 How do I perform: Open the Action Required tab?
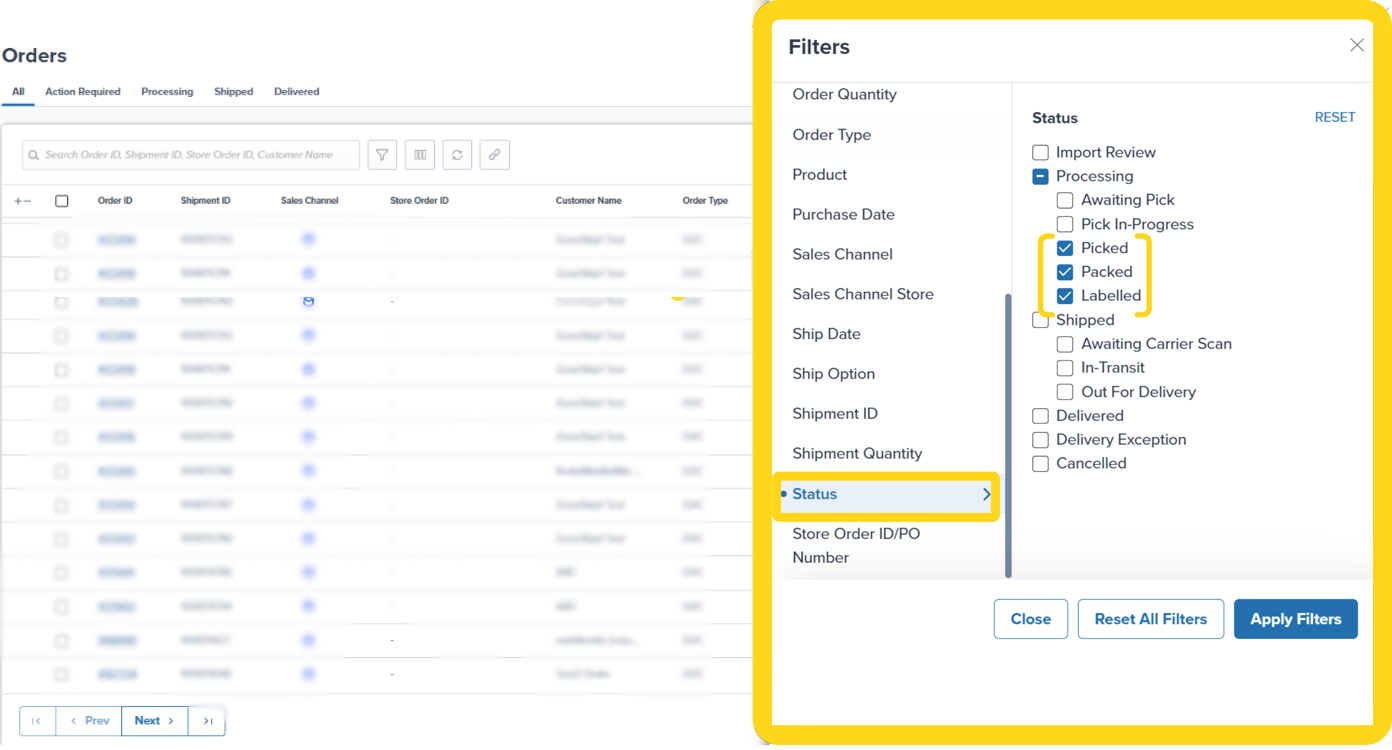coord(83,91)
